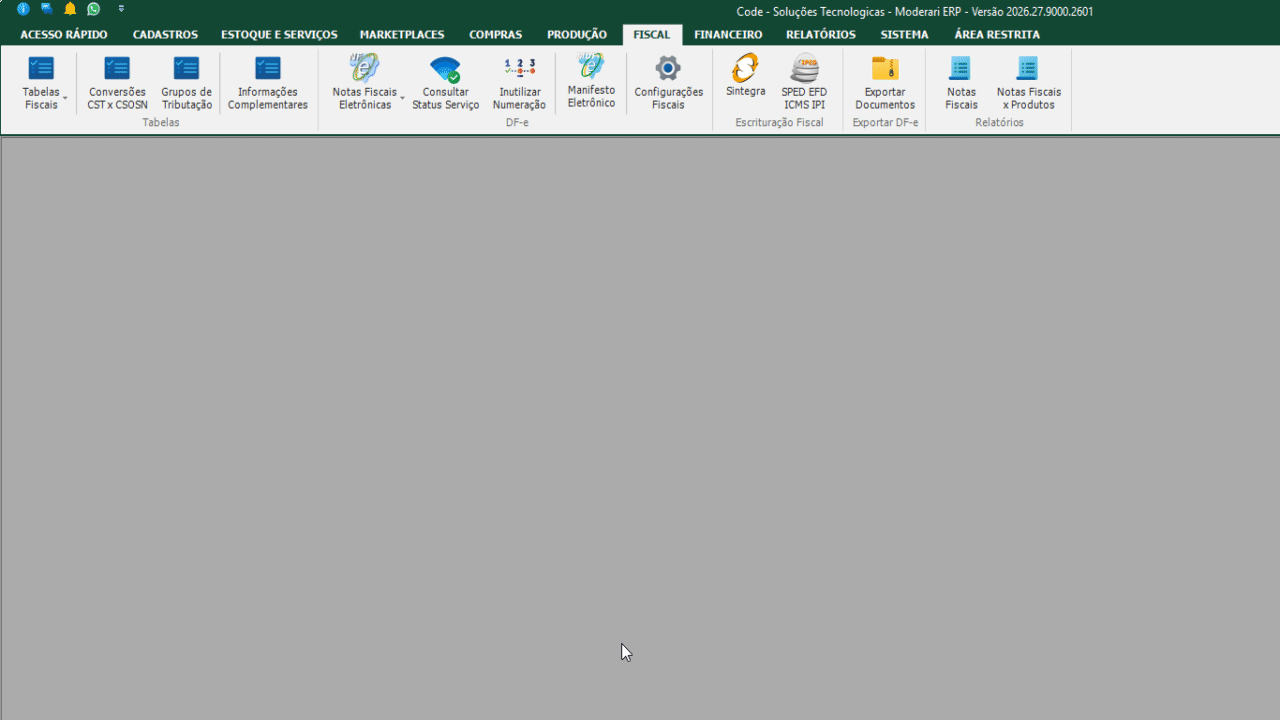Viewport: 1280px width, 720px height.
Task: Open the FINANCEIRO tab
Action: [x=728, y=35]
